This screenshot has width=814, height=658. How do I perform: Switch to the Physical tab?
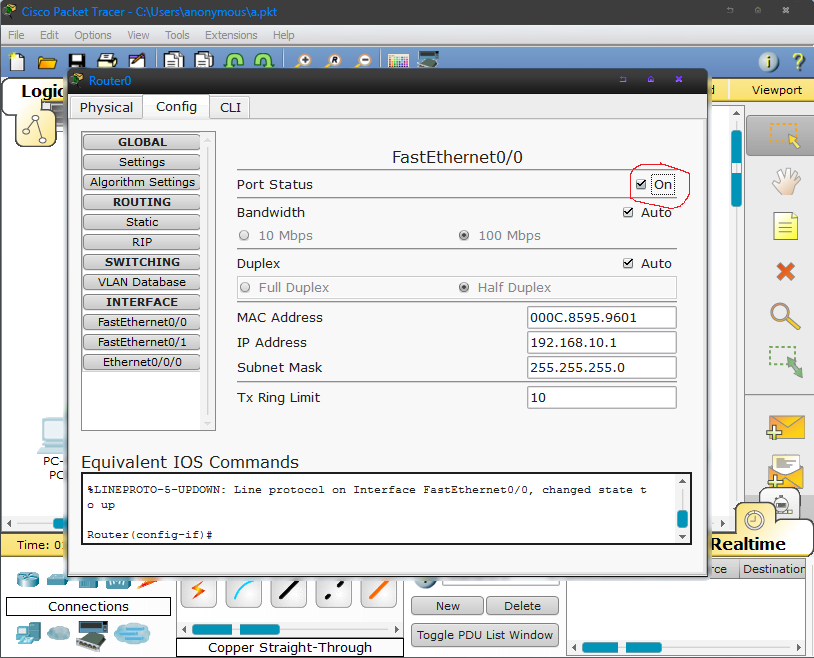click(106, 108)
